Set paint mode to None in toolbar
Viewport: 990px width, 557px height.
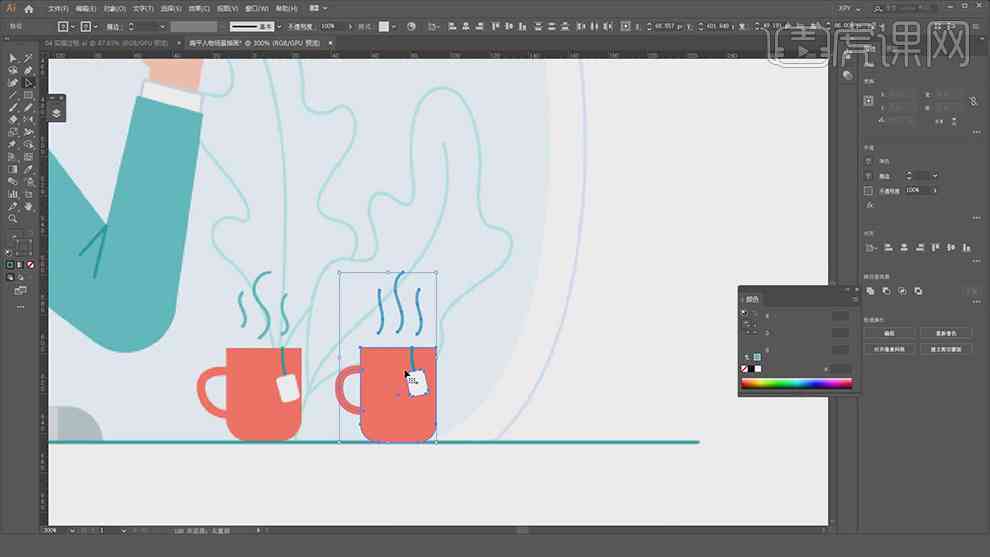(x=30, y=265)
